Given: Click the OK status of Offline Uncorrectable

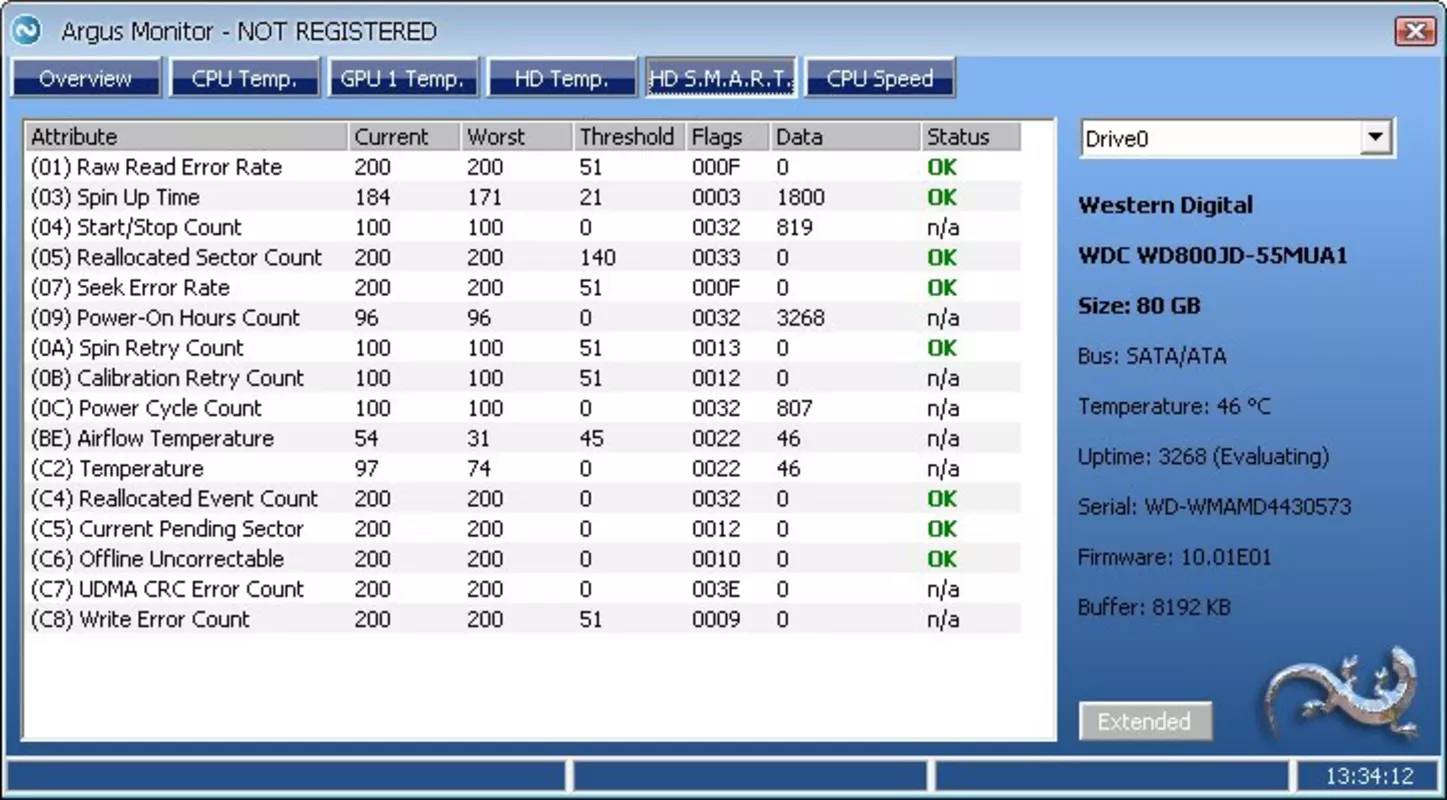Looking at the screenshot, I should [942, 559].
